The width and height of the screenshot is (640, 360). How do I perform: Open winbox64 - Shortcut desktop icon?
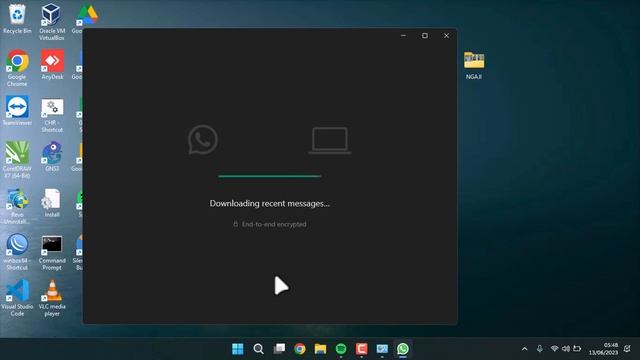click(x=17, y=252)
